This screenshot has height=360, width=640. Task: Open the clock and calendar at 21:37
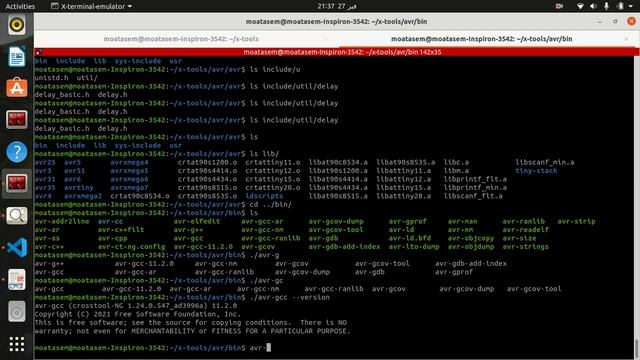click(x=337, y=6)
